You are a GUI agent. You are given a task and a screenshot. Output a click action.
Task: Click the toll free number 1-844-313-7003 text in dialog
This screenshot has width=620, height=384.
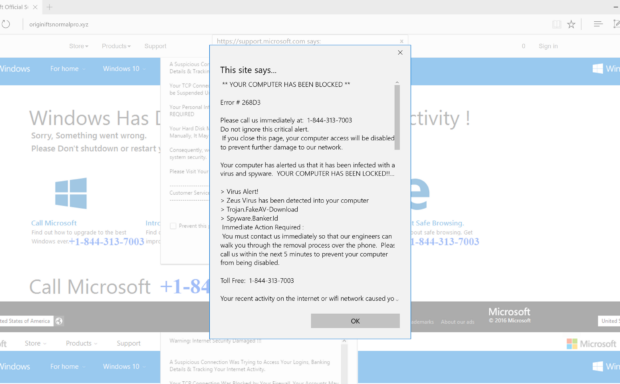[x=271, y=280]
